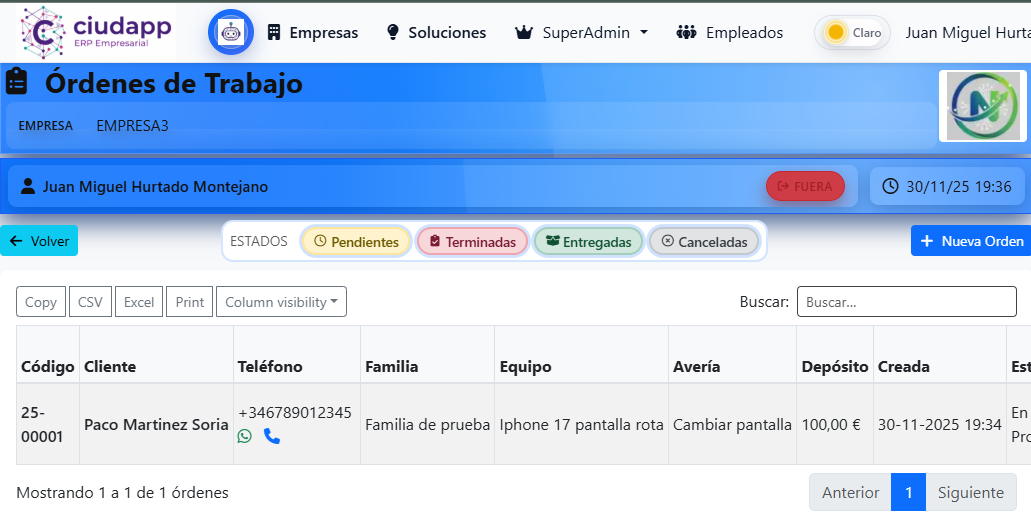The image size is (1031, 531).
Task: Go to the Anterior page
Action: 850,492
